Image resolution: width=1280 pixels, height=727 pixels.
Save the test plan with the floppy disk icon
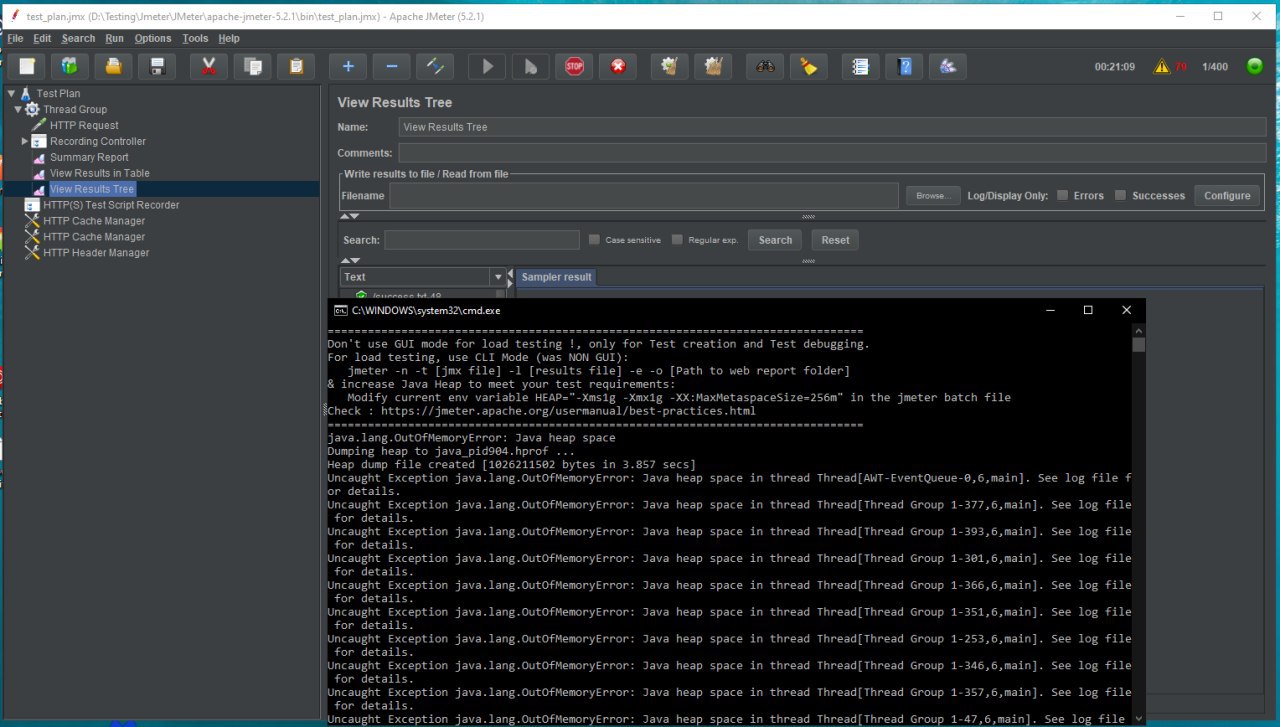pos(157,67)
